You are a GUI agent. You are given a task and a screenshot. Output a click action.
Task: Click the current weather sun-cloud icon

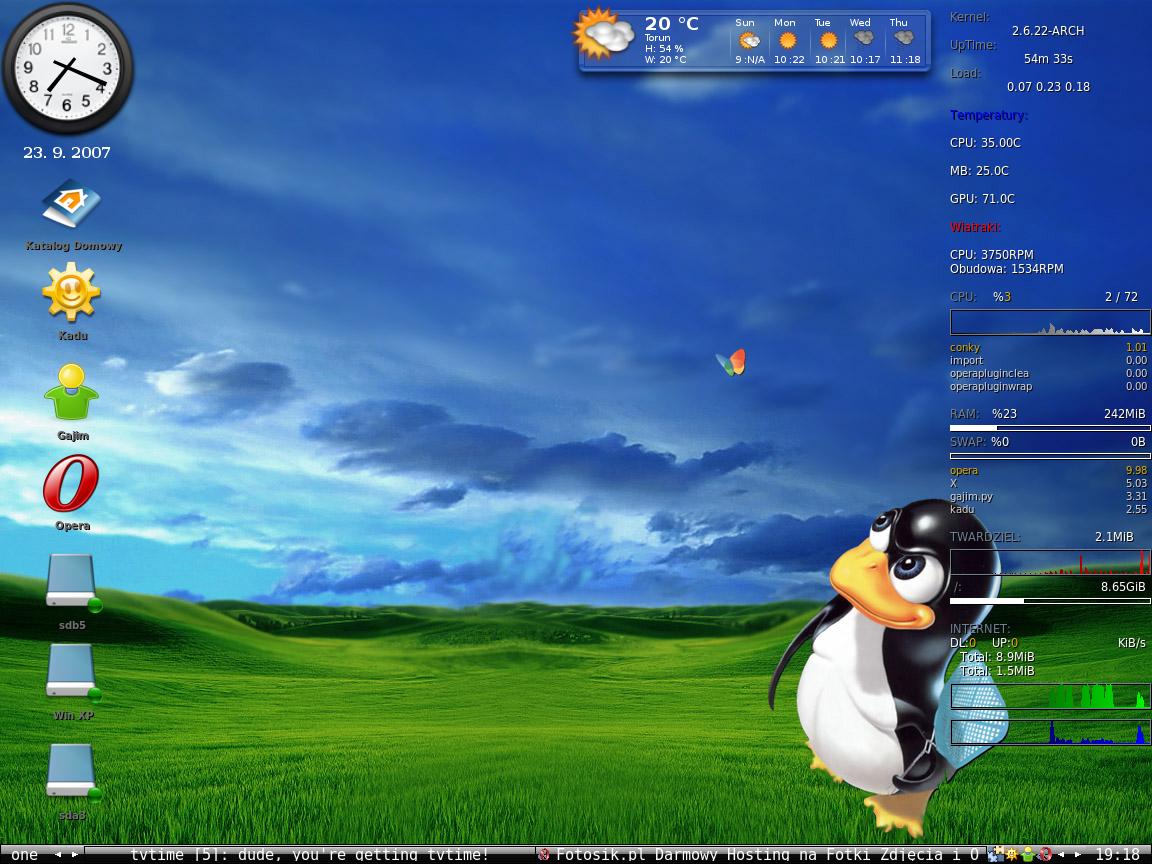[603, 34]
